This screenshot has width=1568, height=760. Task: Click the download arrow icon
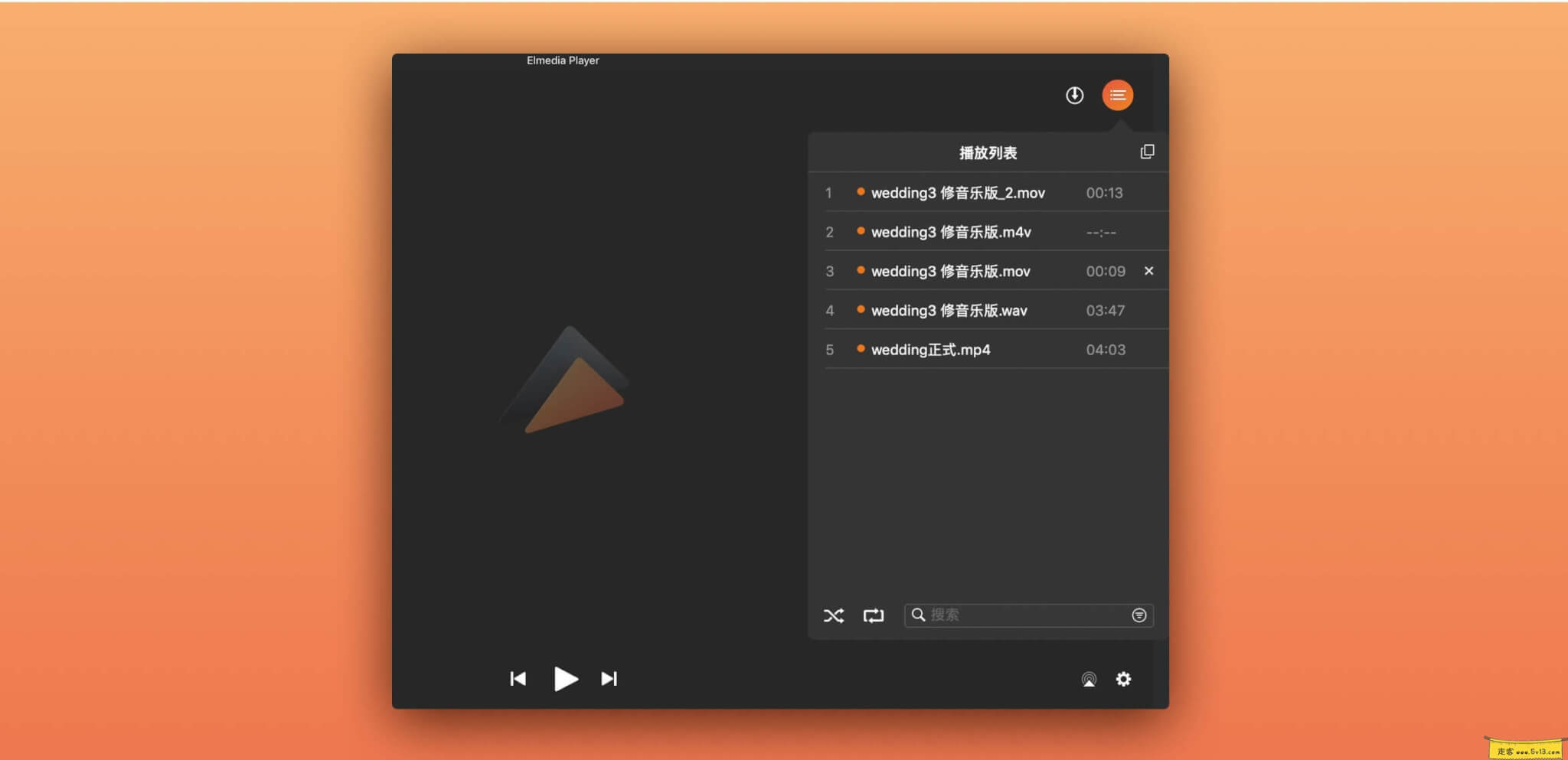coord(1074,95)
